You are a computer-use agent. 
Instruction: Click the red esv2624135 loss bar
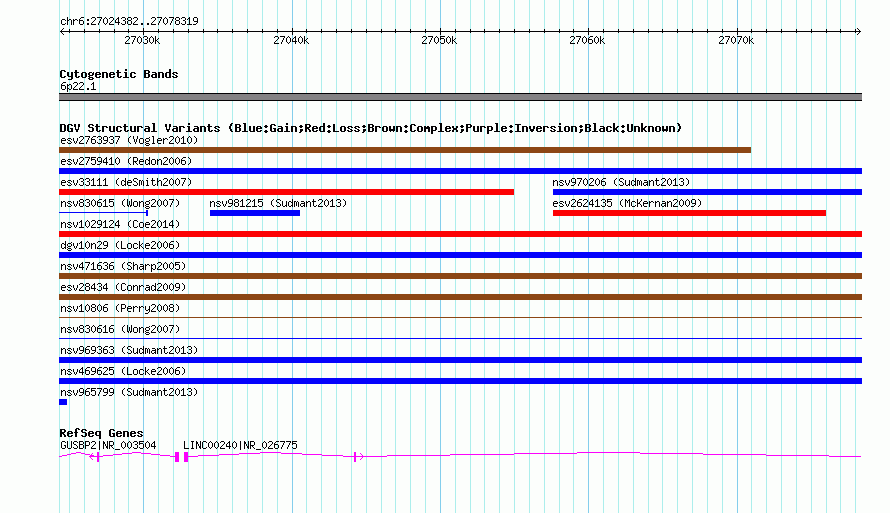coord(689,213)
